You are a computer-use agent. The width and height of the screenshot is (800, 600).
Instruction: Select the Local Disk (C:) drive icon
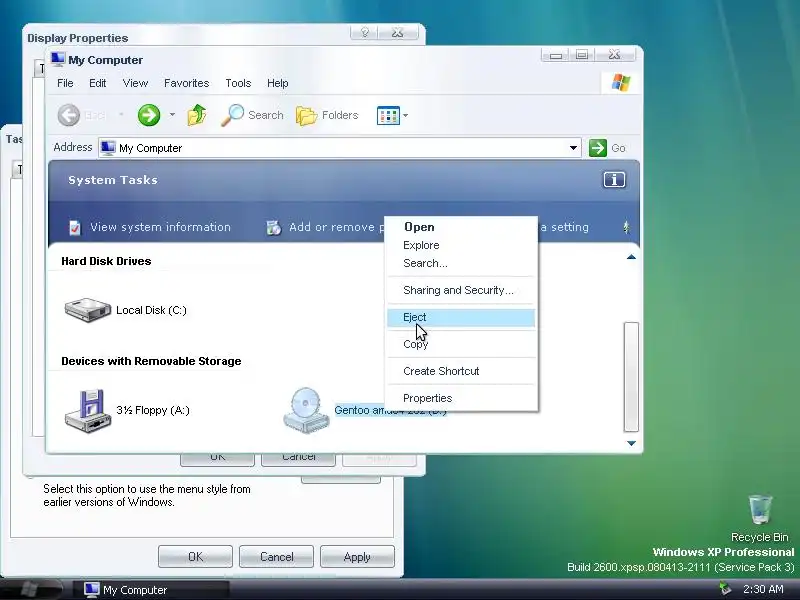tap(87, 310)
